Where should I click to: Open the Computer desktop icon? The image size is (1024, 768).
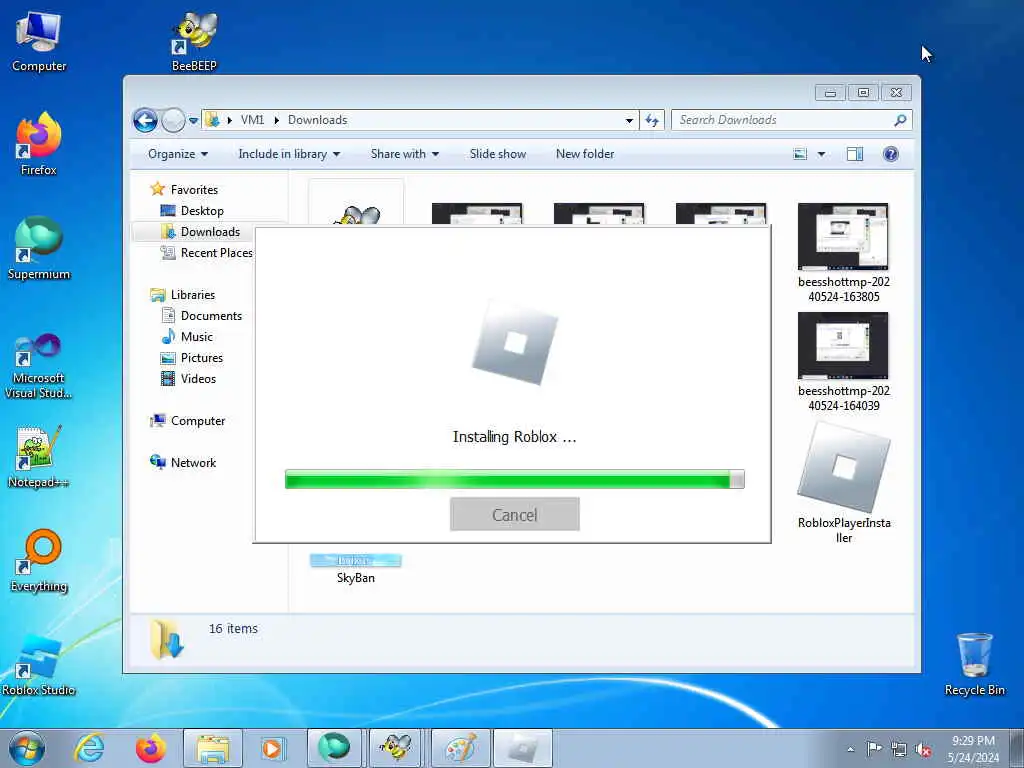pos(39,40)
